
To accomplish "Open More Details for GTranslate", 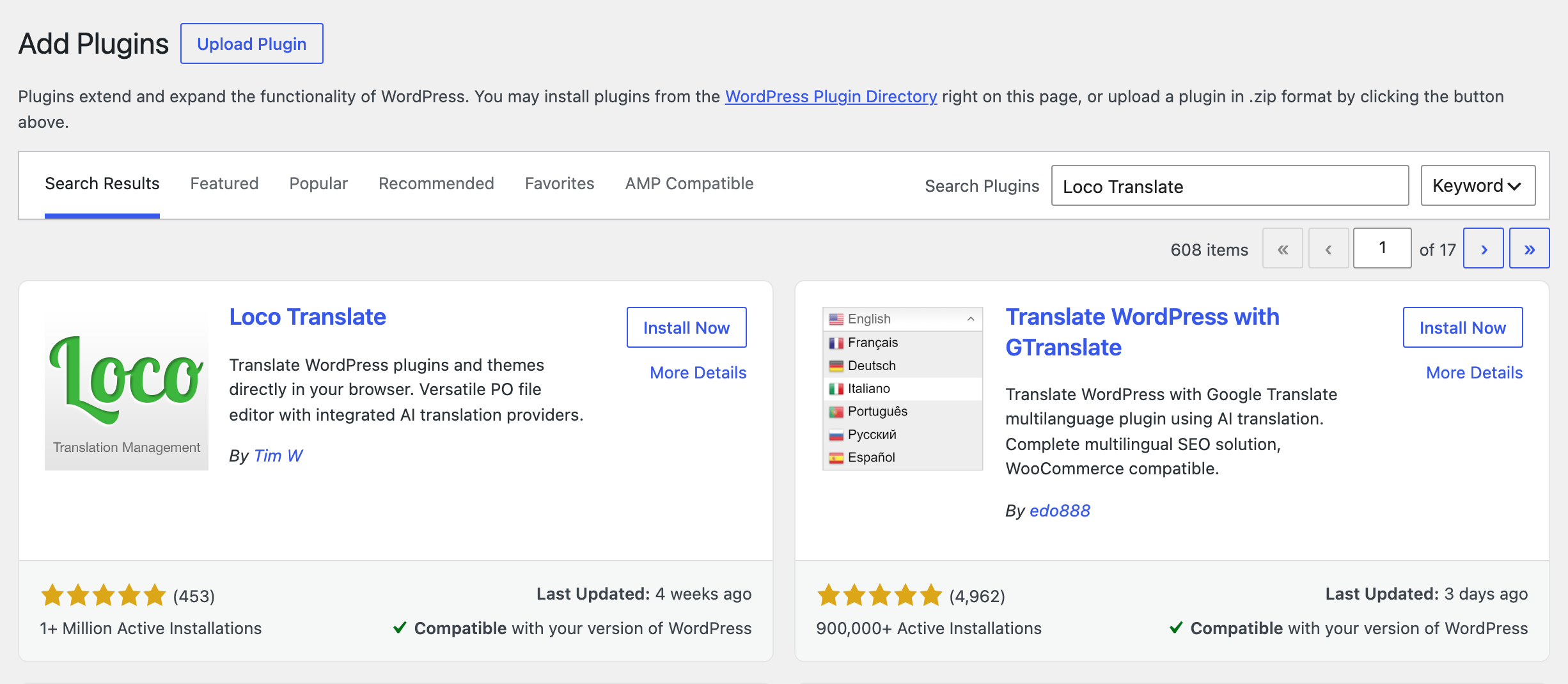I will pyautogui.click(x=1474, y=373).
